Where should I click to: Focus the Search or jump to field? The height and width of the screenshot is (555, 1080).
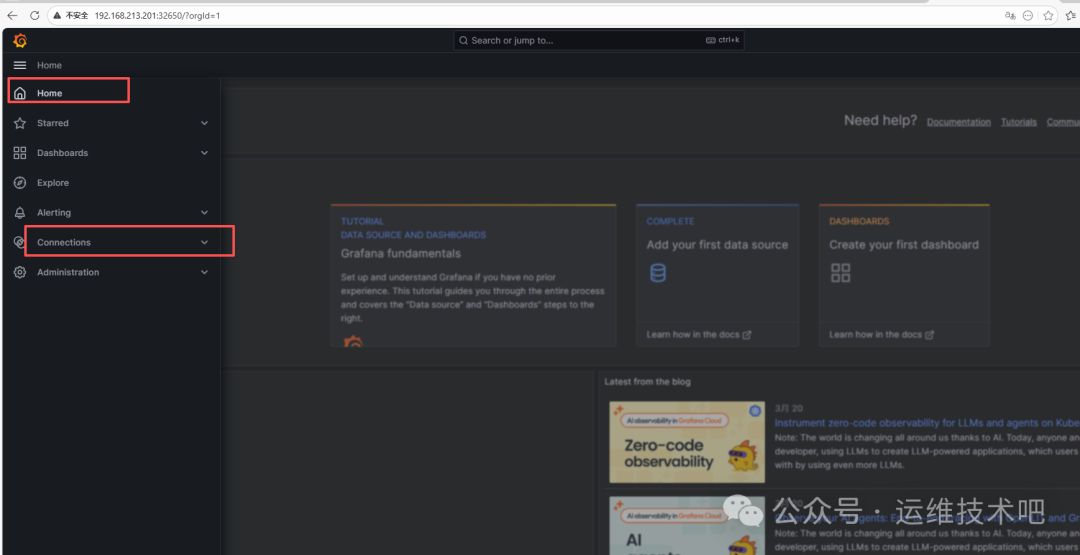[599, 41]
